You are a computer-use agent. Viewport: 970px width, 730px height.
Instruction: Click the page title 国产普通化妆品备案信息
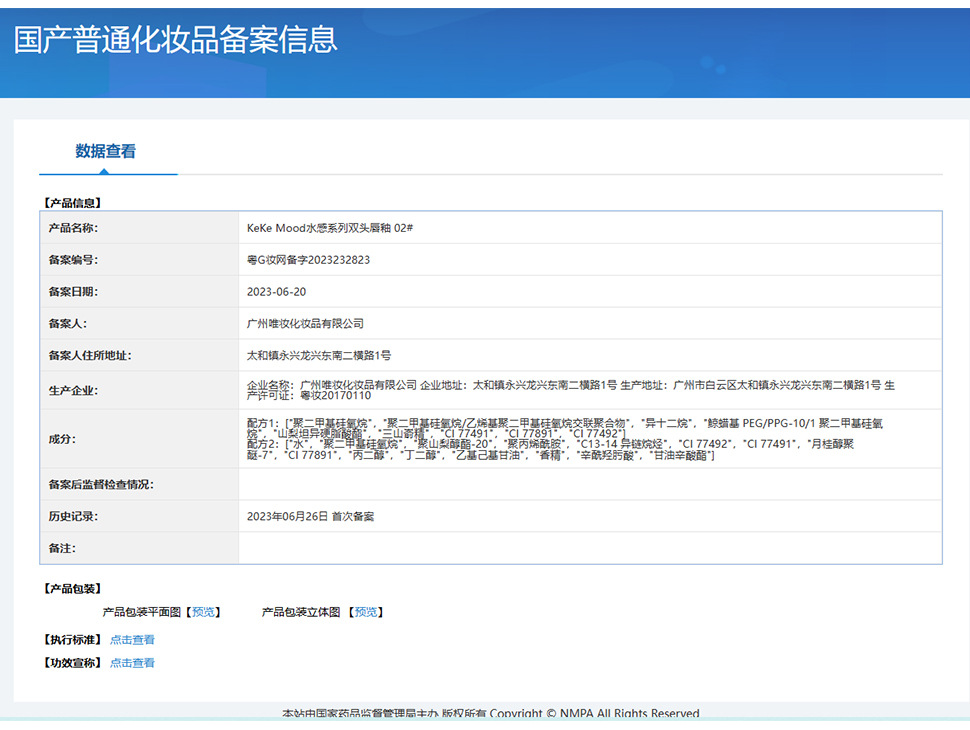[176, 40]
